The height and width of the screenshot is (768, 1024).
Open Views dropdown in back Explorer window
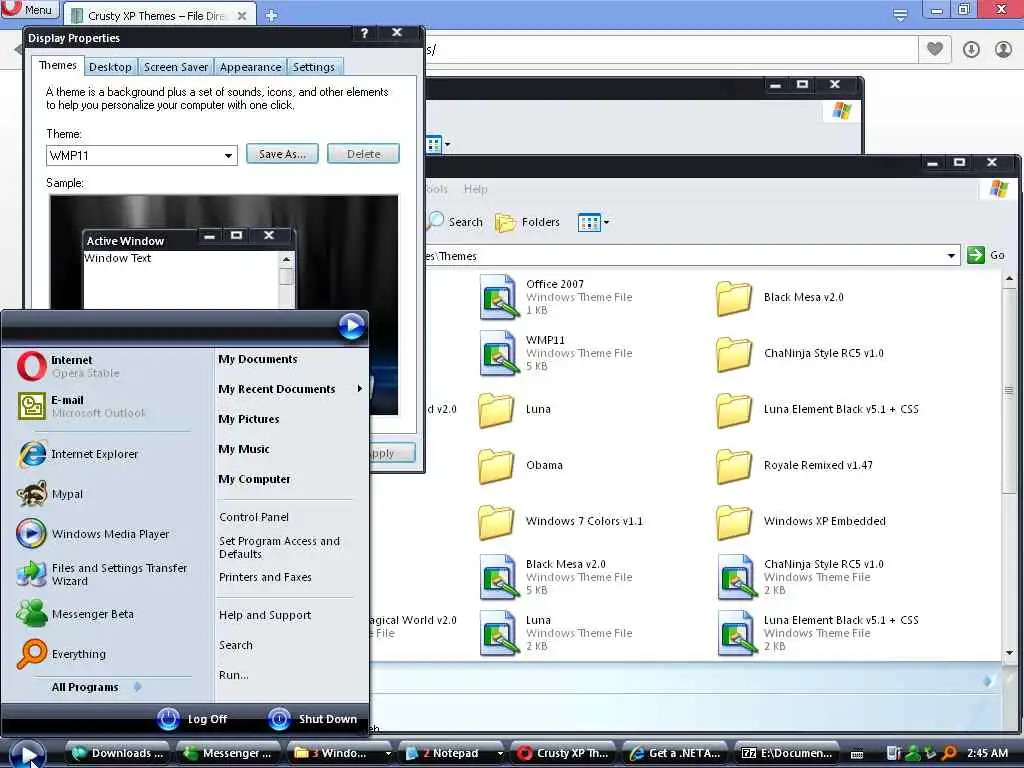[x=438, y=144]
